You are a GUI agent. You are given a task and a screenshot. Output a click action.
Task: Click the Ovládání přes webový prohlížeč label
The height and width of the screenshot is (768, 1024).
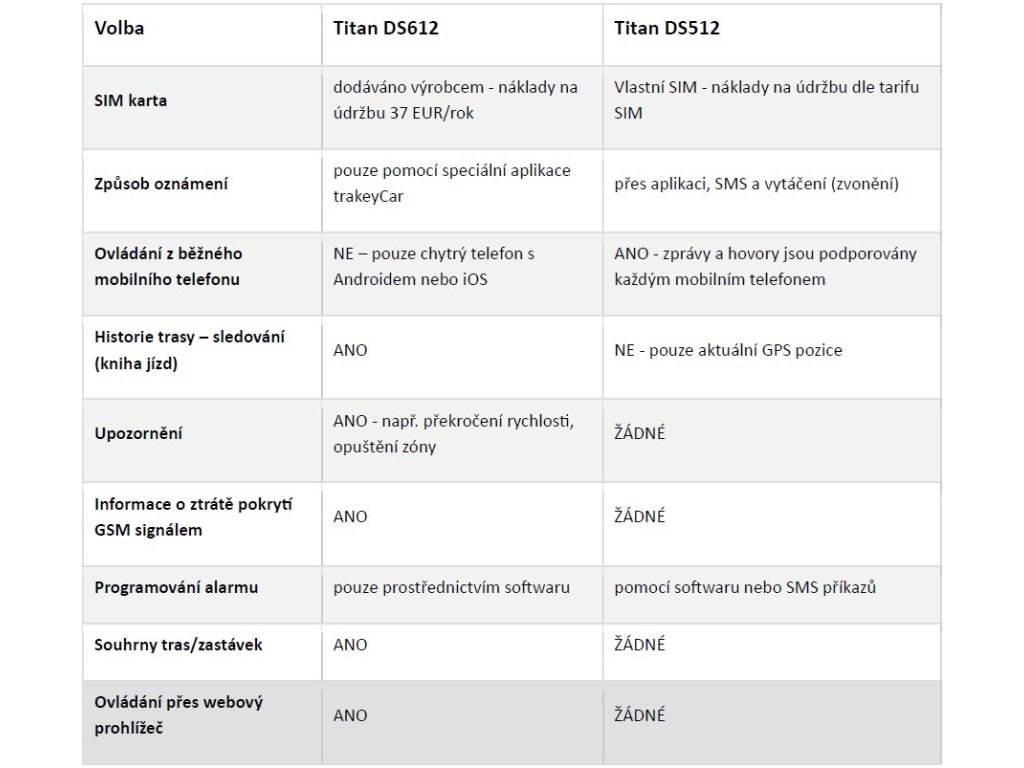[178, 715]
